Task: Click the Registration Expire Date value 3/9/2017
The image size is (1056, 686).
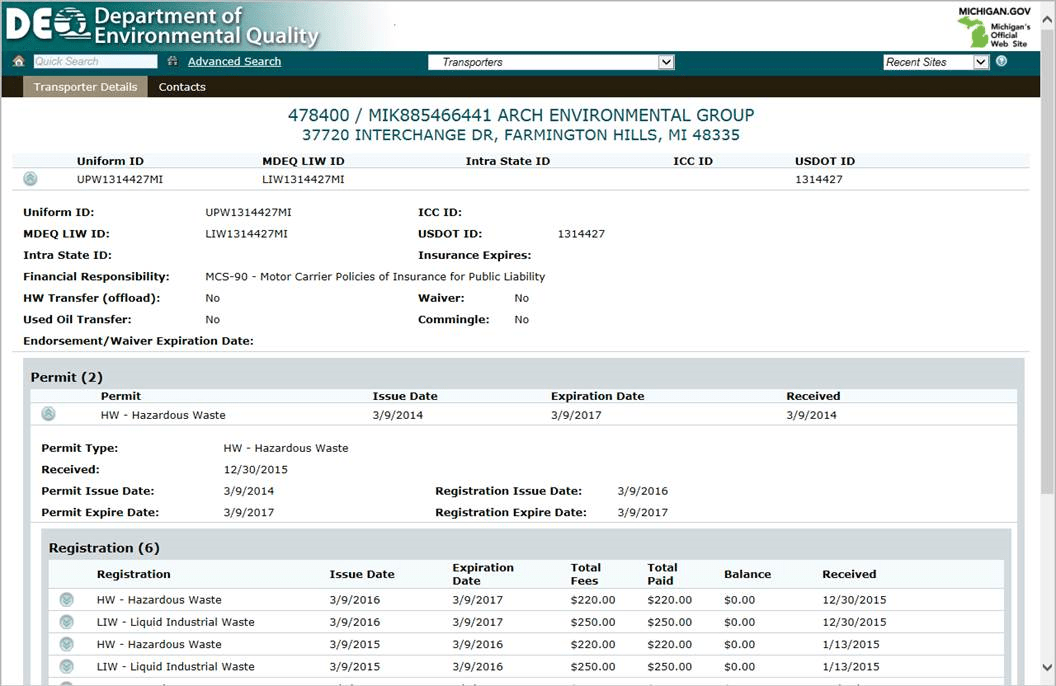Action: (x=642, y=513)
